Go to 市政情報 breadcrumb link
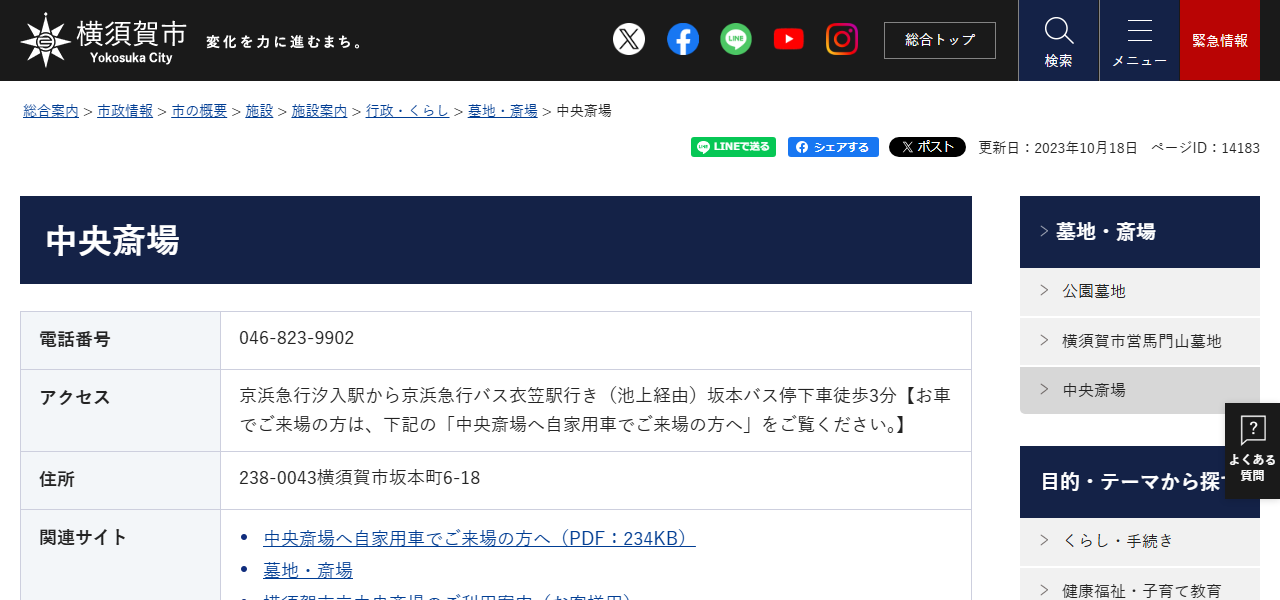This screenshot has width=1280, height=600. pos(125,111)
